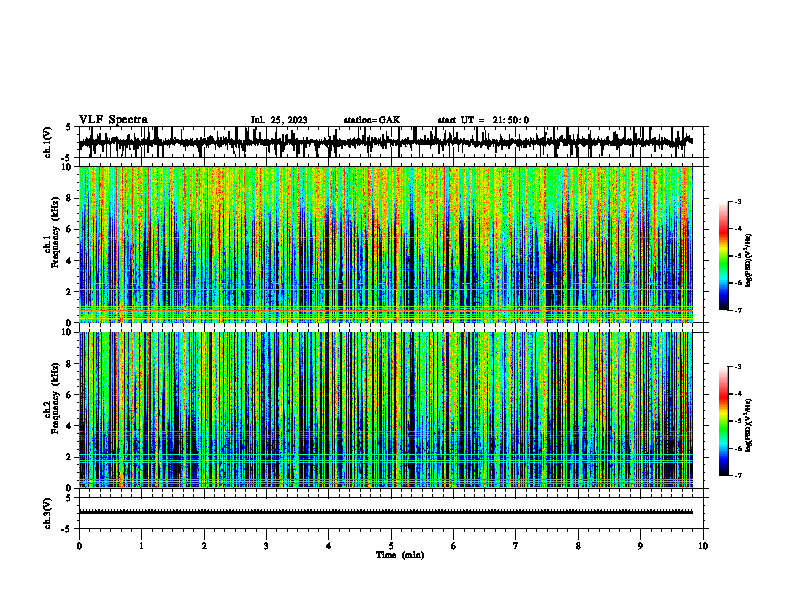Click the 2 kHz tick on ch.2 axis
The height and width of the screenshot is (612, 792).
71,457
